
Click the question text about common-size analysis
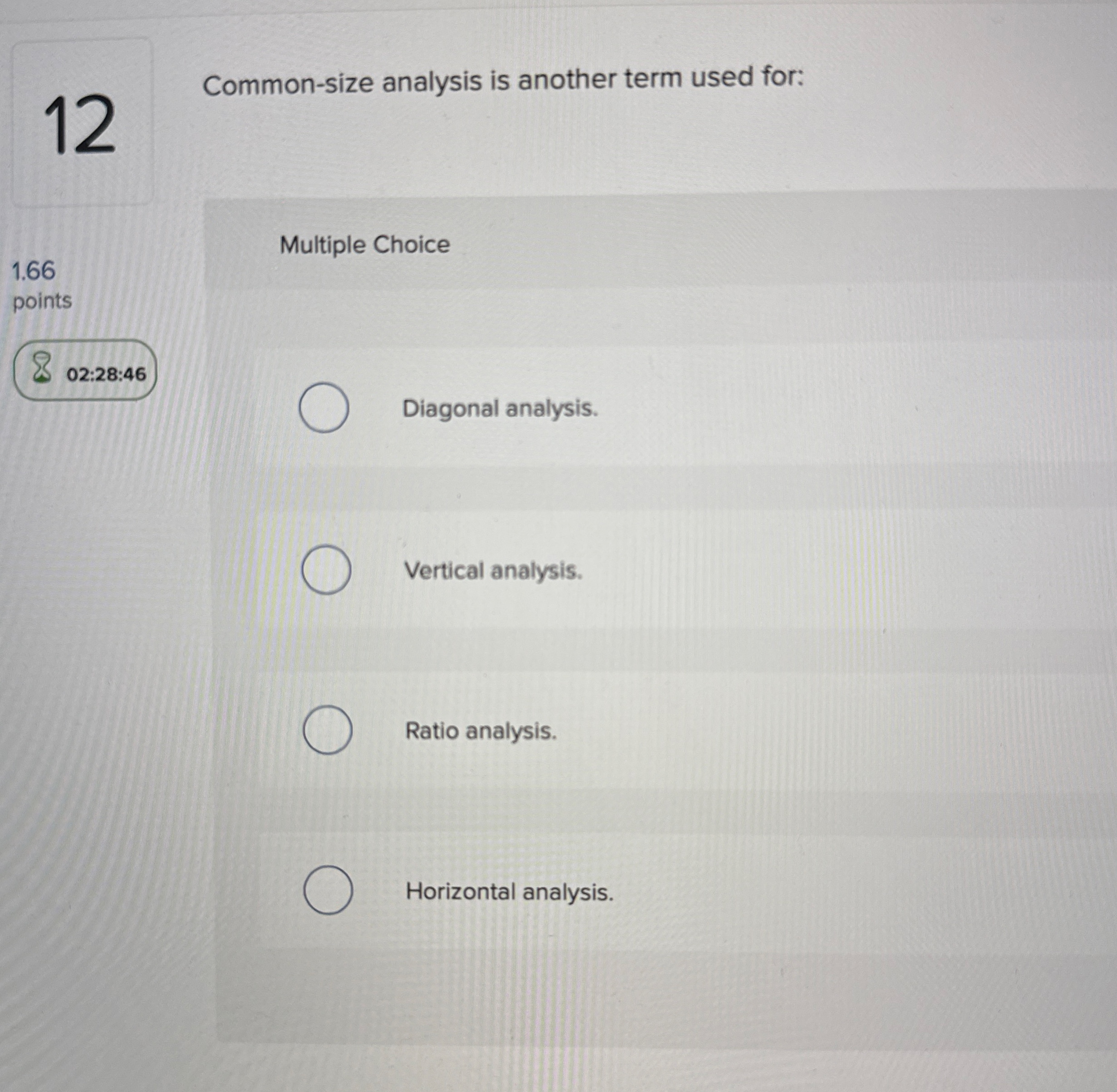point(505,80)
